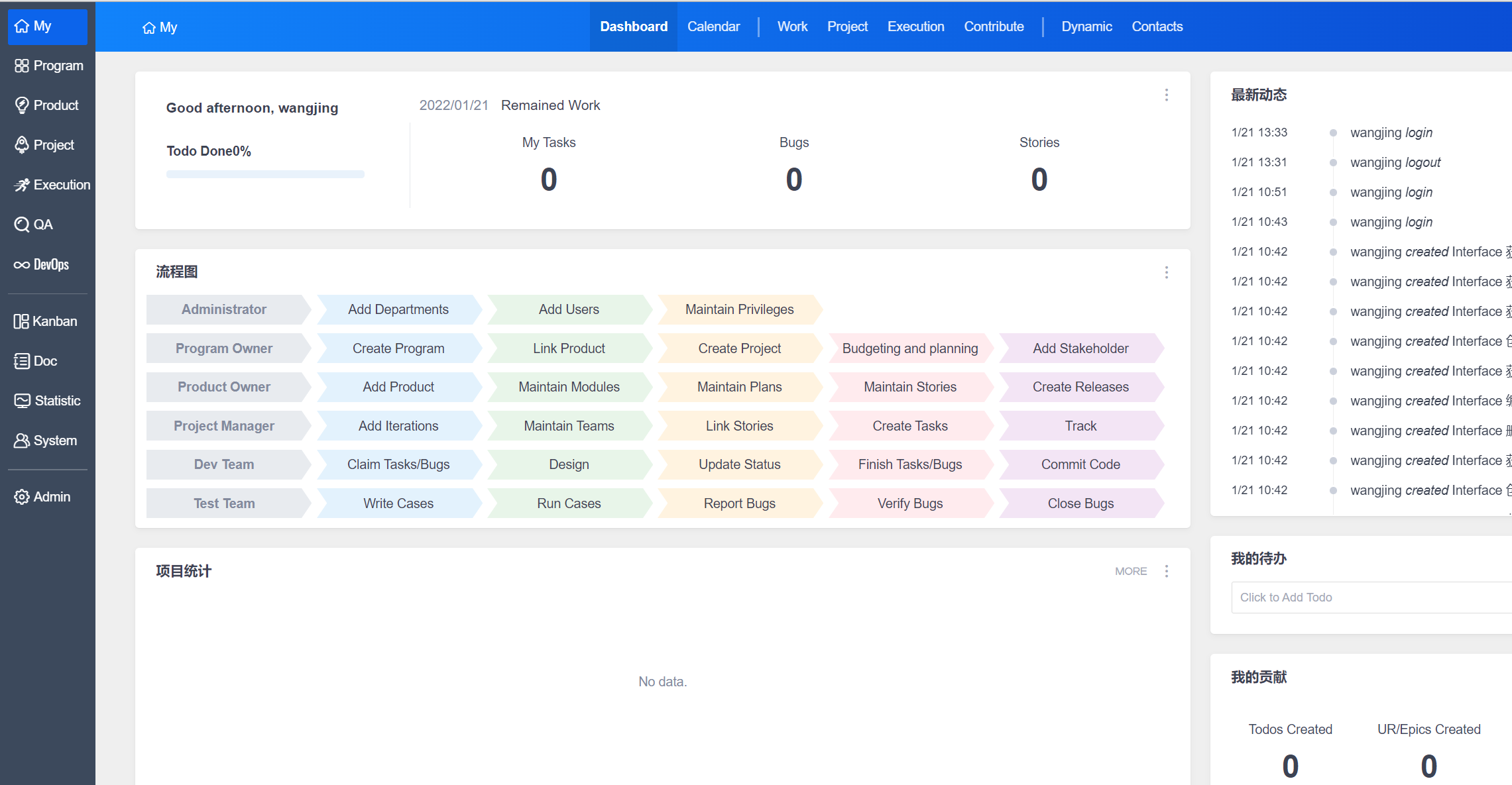Click the Add Product flow step
Screen dimensions: 1512x785
click(x=398, y=387)
